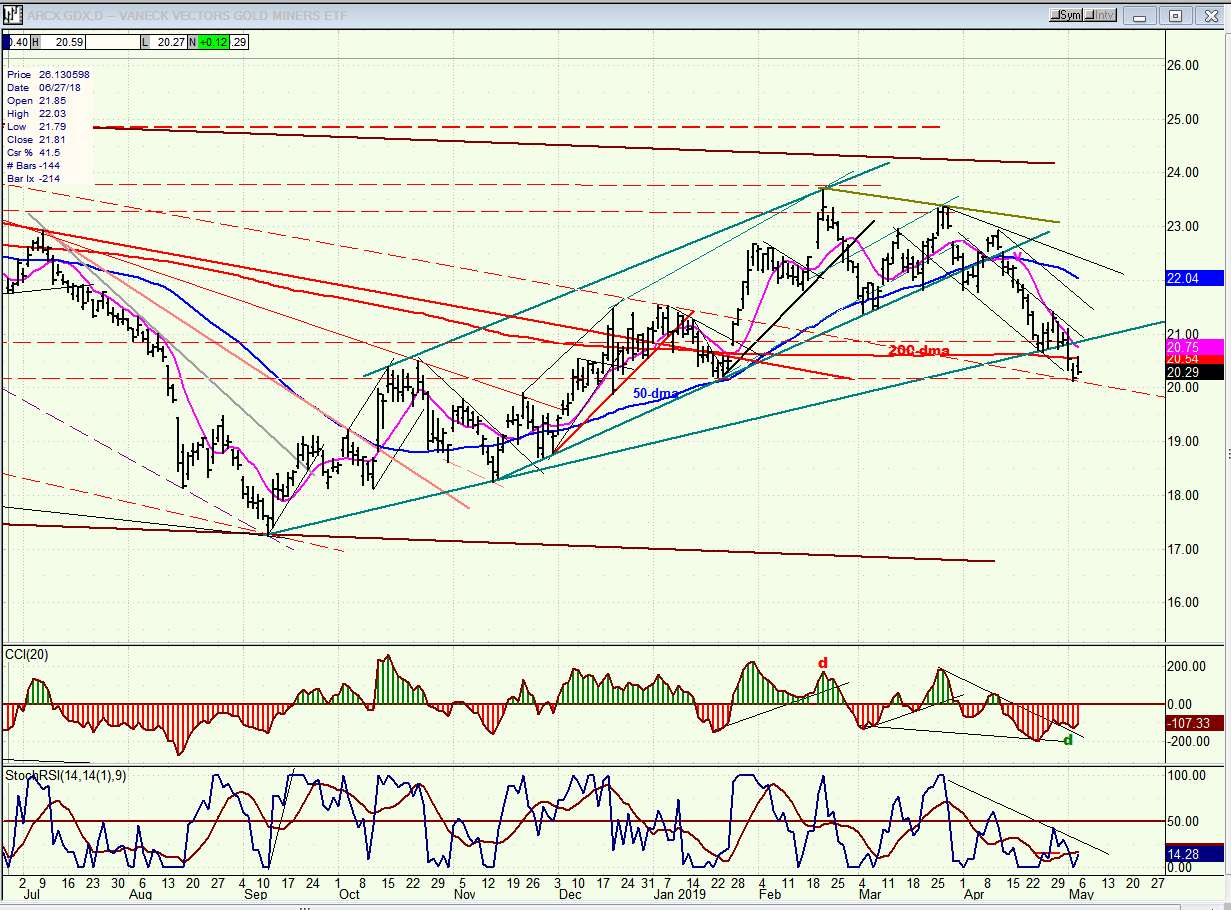Select the StochRSI(14,14(1),9) indicator title
Screen dimensions: 1231x910
65,775
